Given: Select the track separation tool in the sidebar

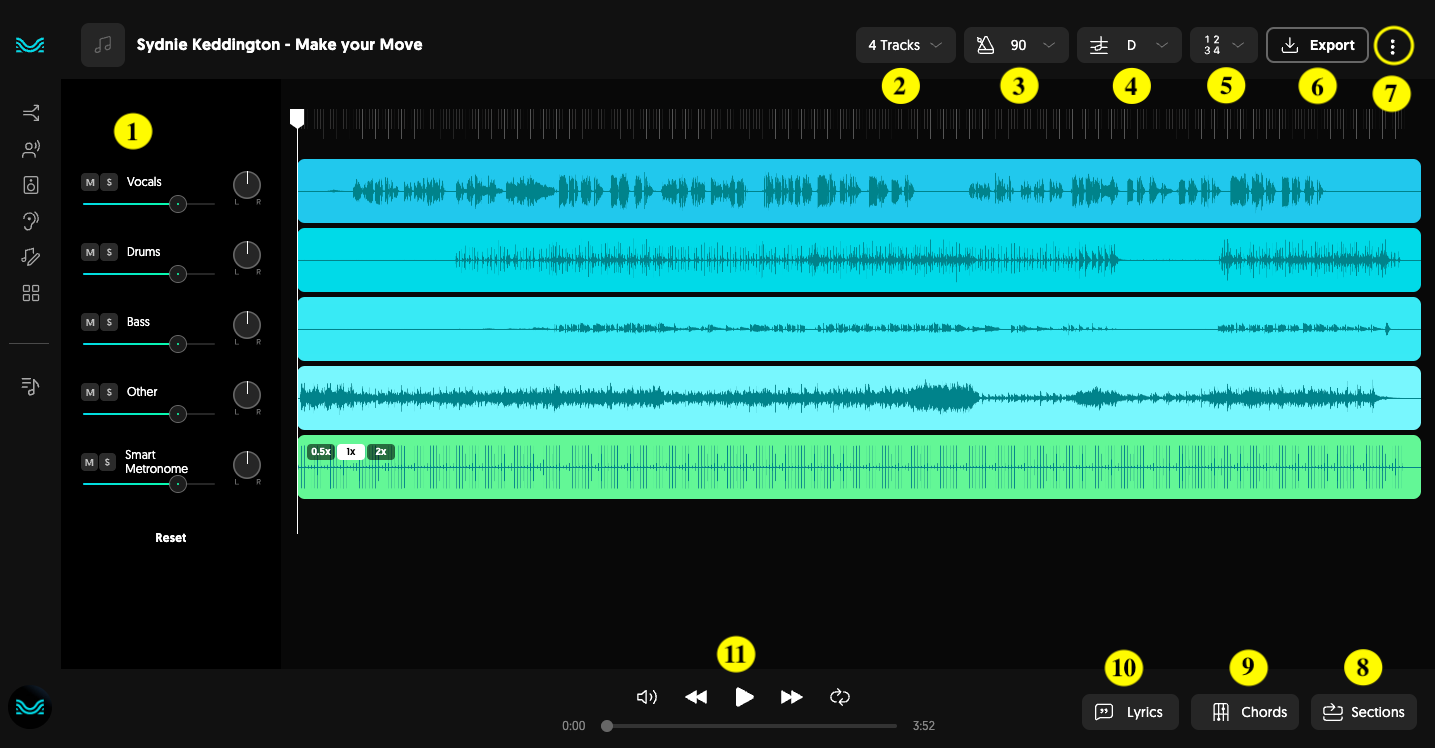Looking at the screenshot, I should (29, 113).
